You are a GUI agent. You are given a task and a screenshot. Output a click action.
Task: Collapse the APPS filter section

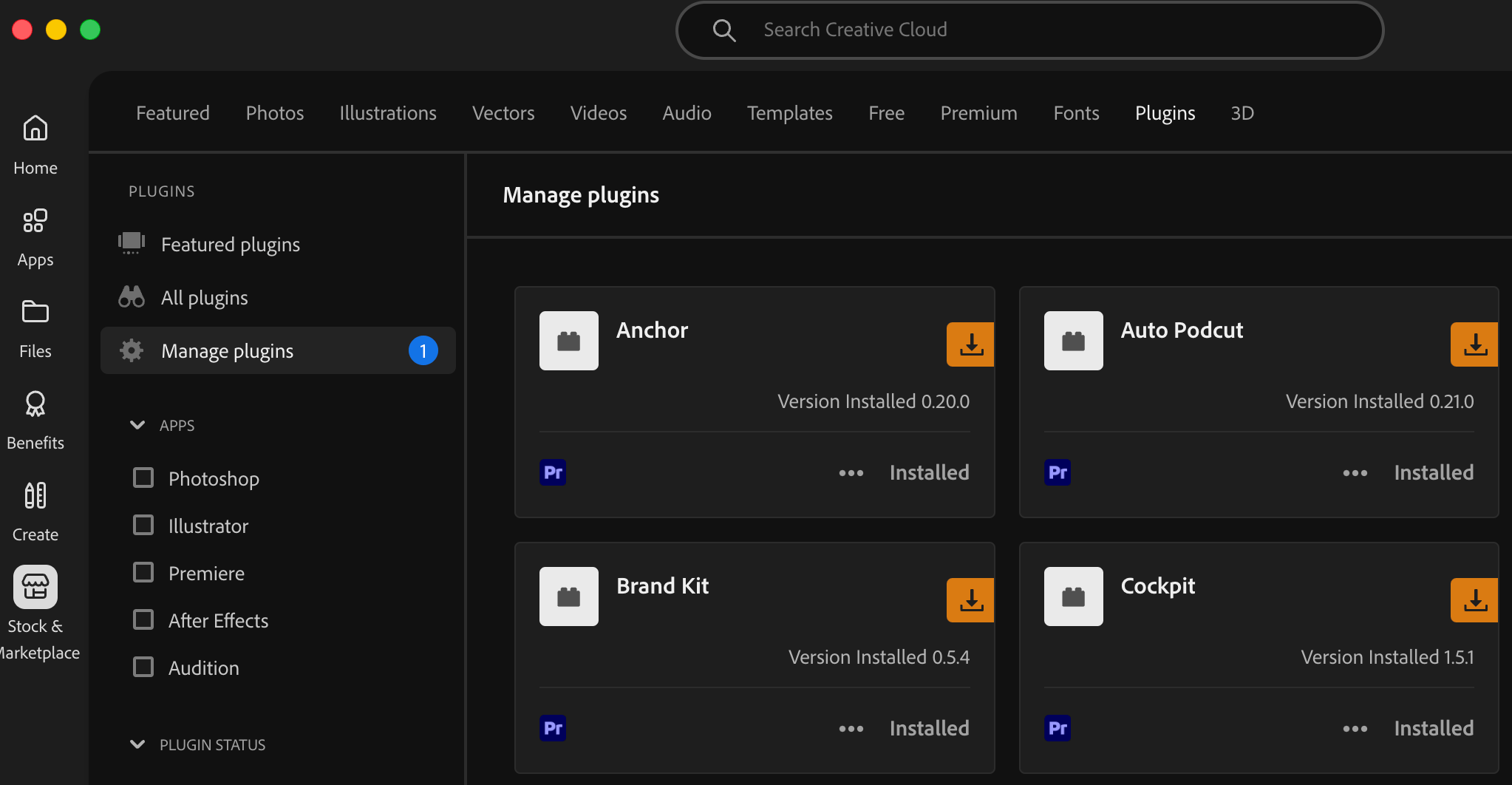(x=137, y=425)
